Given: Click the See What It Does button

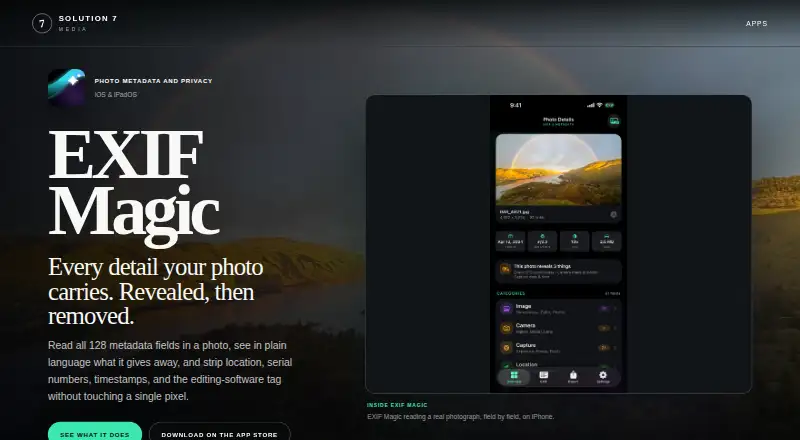Looking at the screenshot, I should (x=95, y=432).
